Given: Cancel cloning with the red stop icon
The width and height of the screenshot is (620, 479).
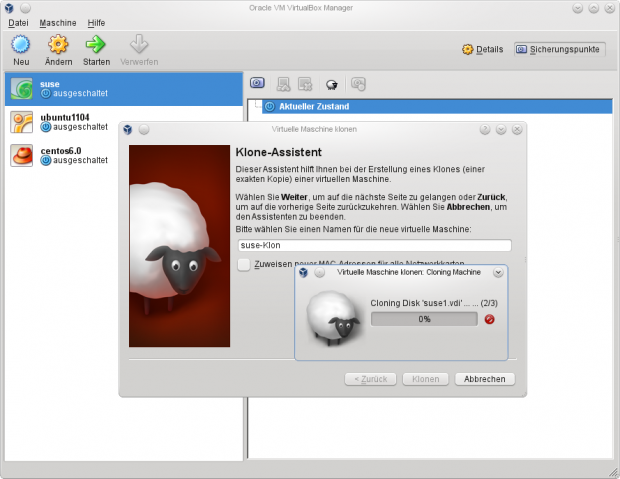Looking at the screenshot, I should [489, 319].
